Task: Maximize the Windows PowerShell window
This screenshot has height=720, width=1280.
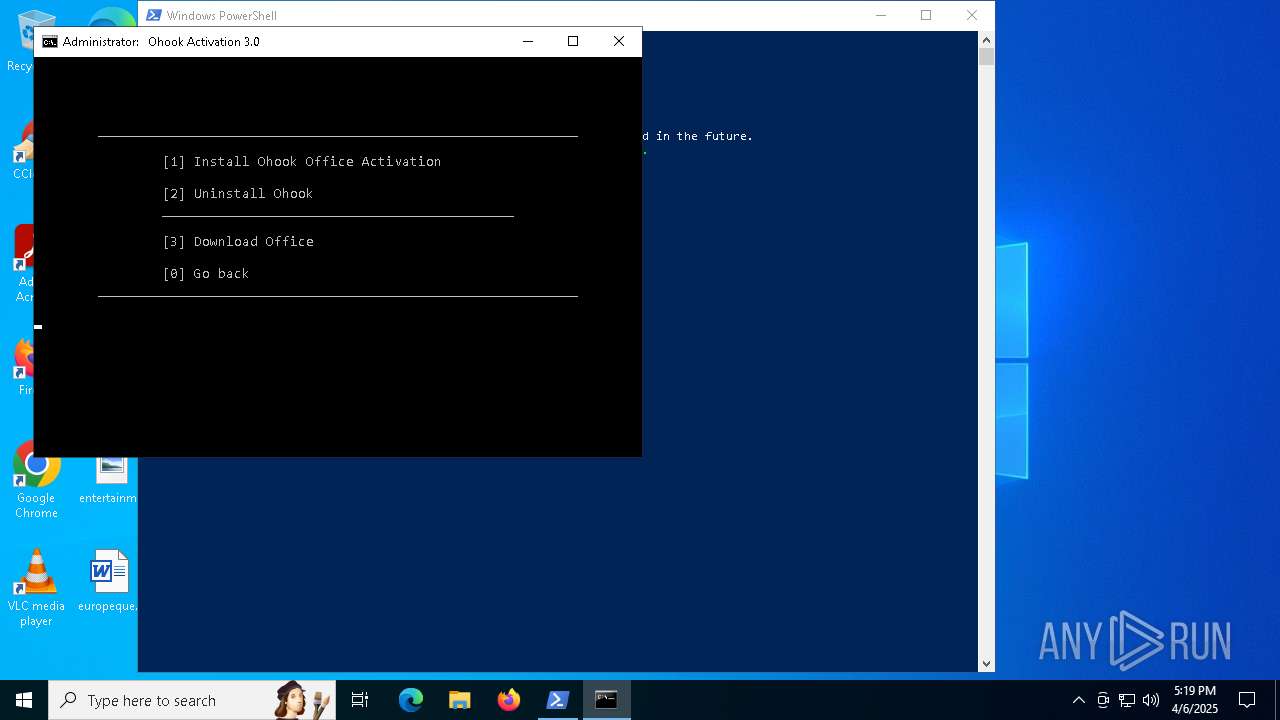Action: 926,15
